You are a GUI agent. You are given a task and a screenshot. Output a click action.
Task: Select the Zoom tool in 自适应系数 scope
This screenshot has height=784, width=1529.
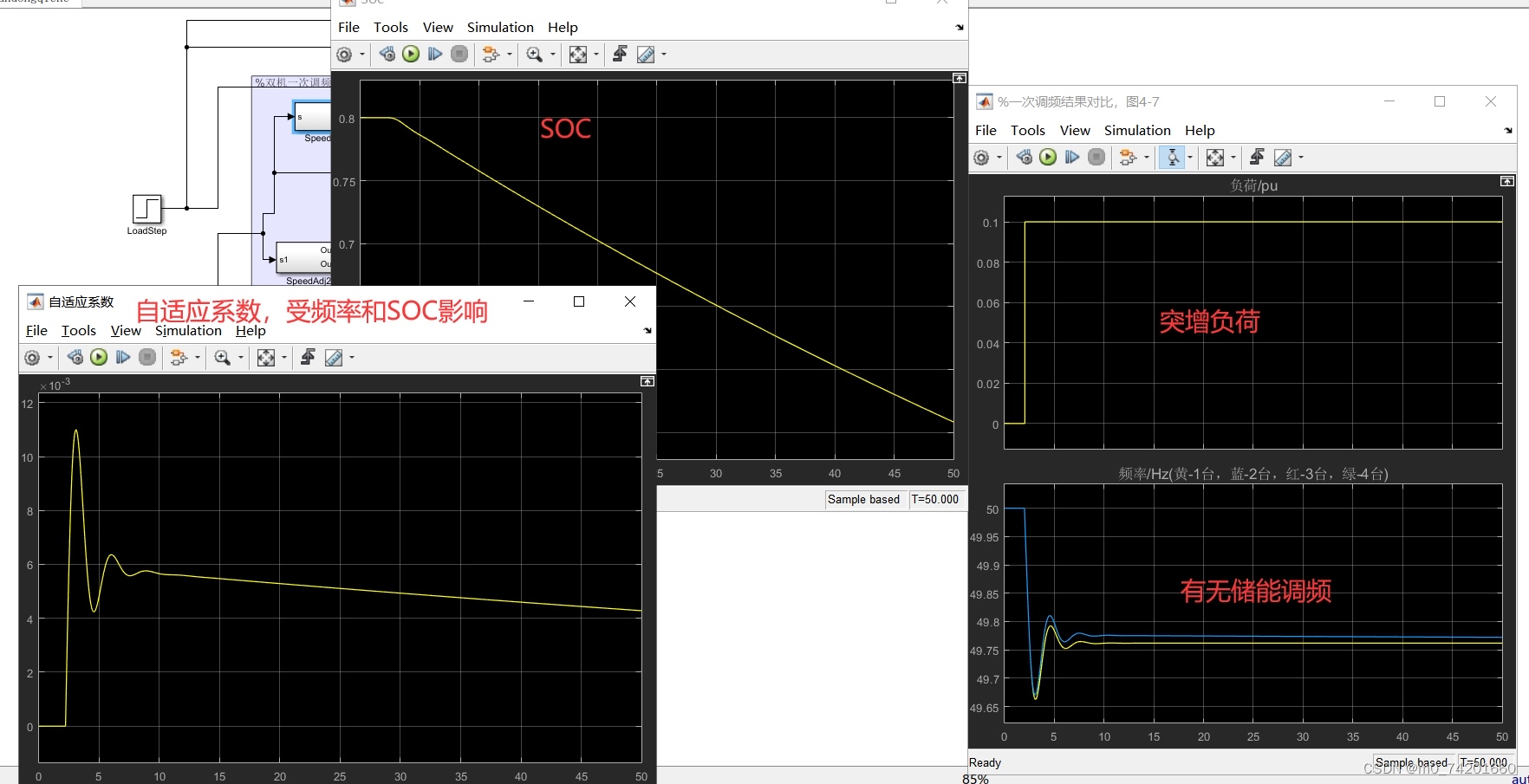[x=222, y=358]
